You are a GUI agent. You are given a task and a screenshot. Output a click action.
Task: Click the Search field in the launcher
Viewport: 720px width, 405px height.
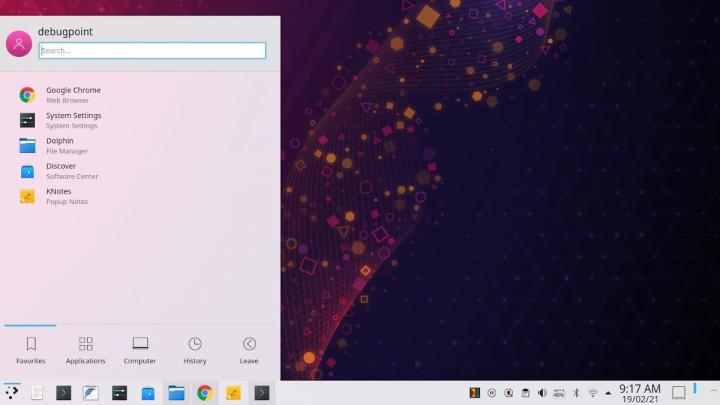tap(152, 50)
